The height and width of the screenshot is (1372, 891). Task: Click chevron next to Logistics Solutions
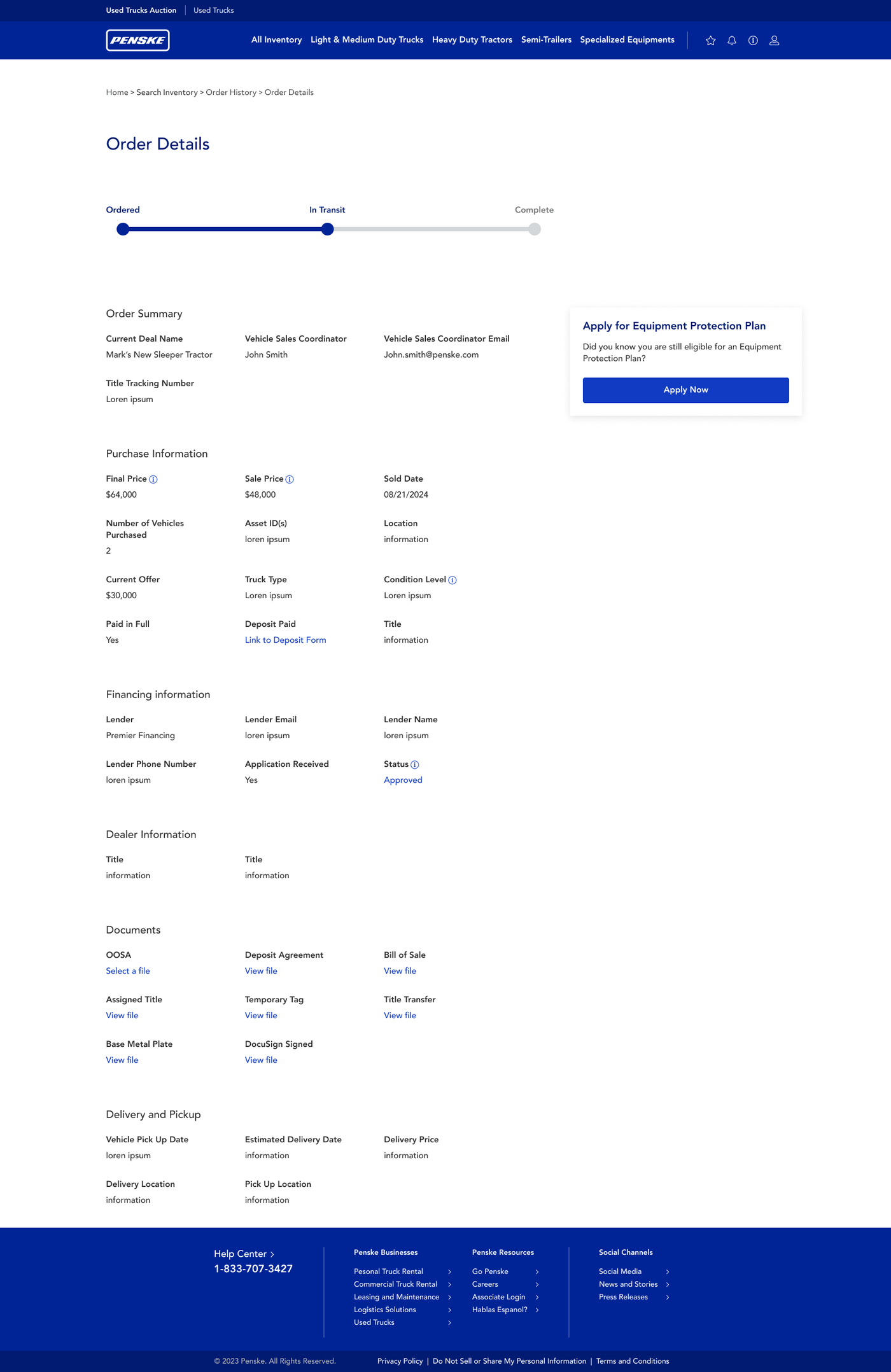click(x=449, y=1310)
